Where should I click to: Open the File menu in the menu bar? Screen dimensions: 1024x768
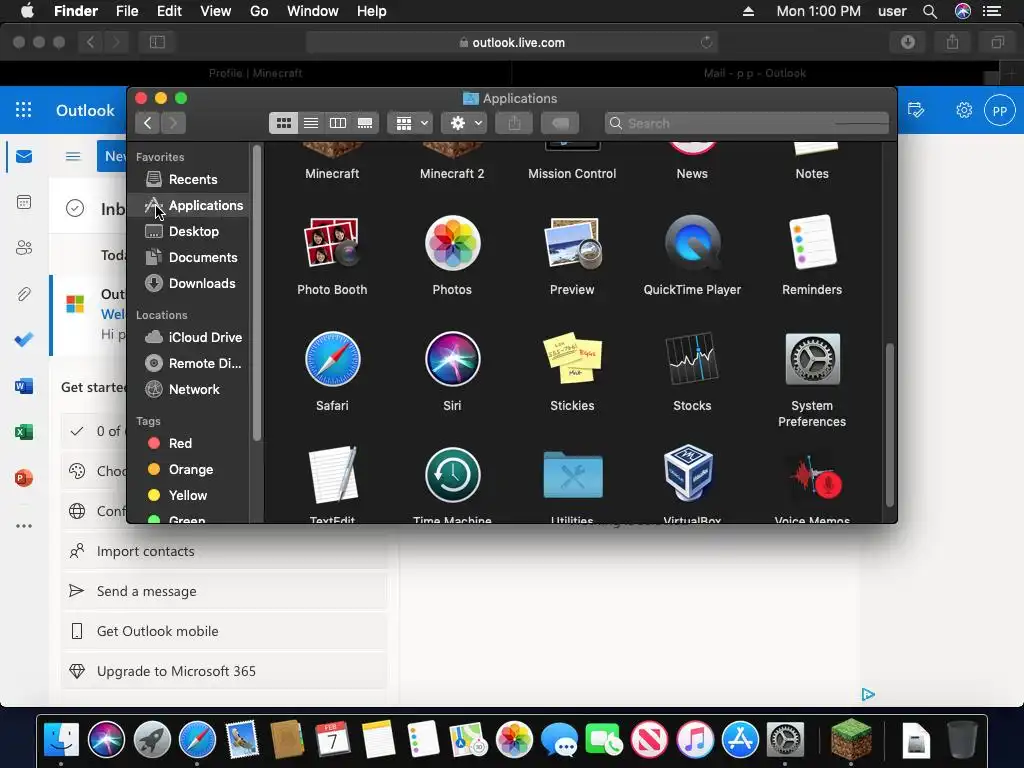pos(127,11)
